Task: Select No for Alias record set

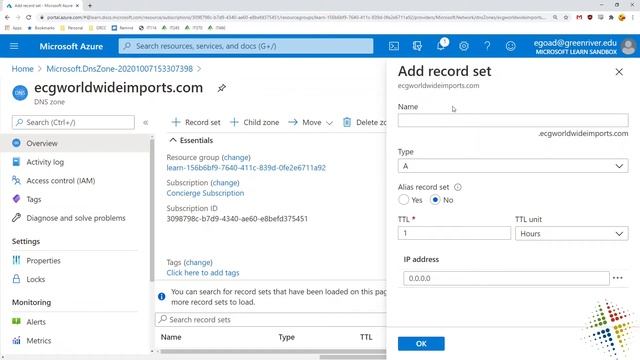Action: (x=435, y=200)
